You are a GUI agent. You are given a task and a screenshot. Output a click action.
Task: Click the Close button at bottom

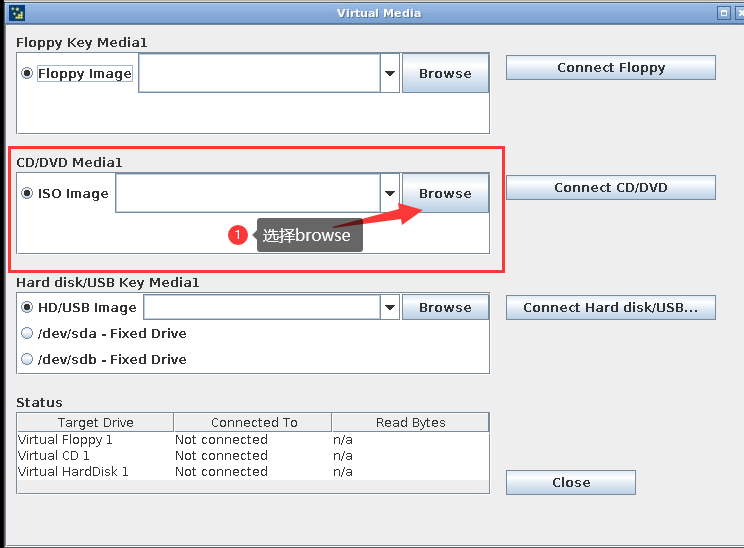[570, 482]
